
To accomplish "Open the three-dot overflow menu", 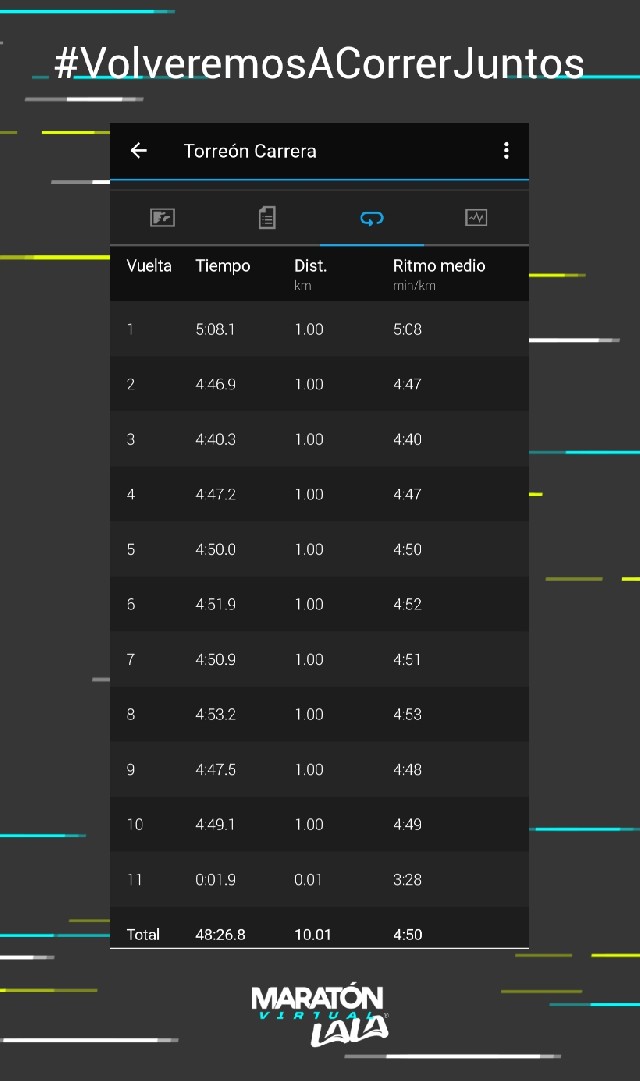I will [506, 151].
